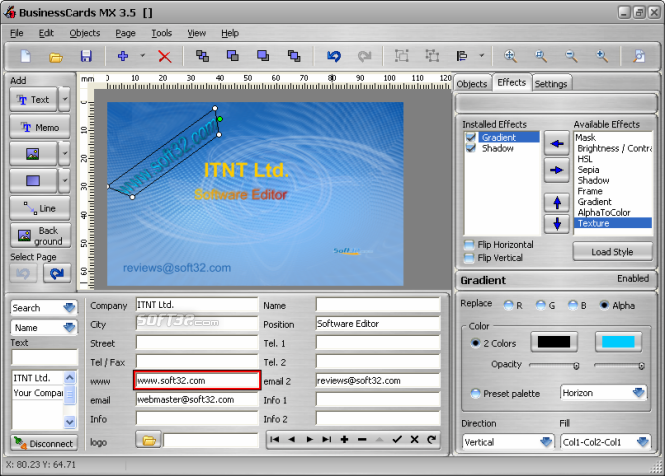The image size is (665, 476).
Task: Click the Memo button
Action: [x=40, y=127]
